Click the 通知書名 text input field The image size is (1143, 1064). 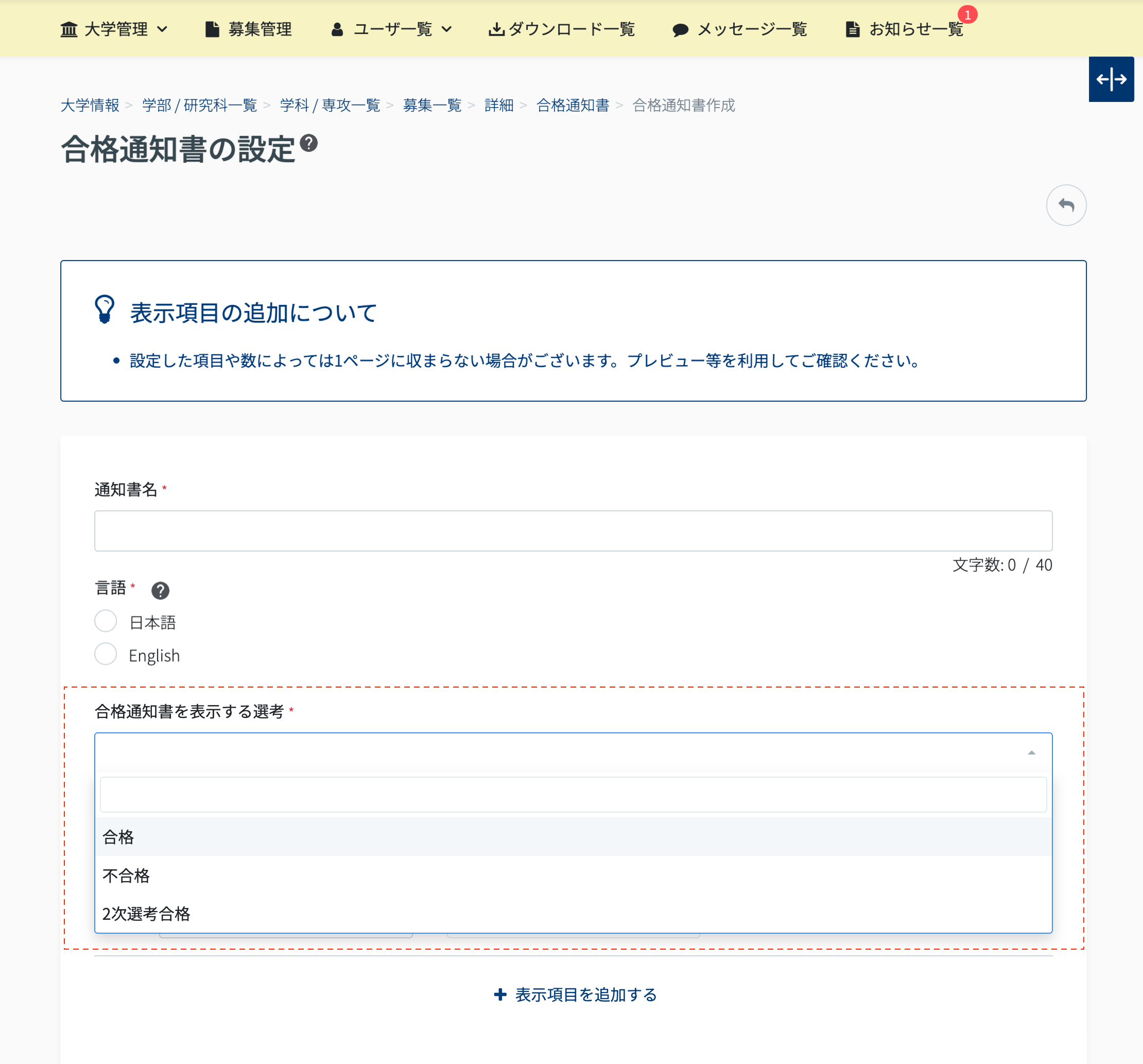[x=573, y=530]
